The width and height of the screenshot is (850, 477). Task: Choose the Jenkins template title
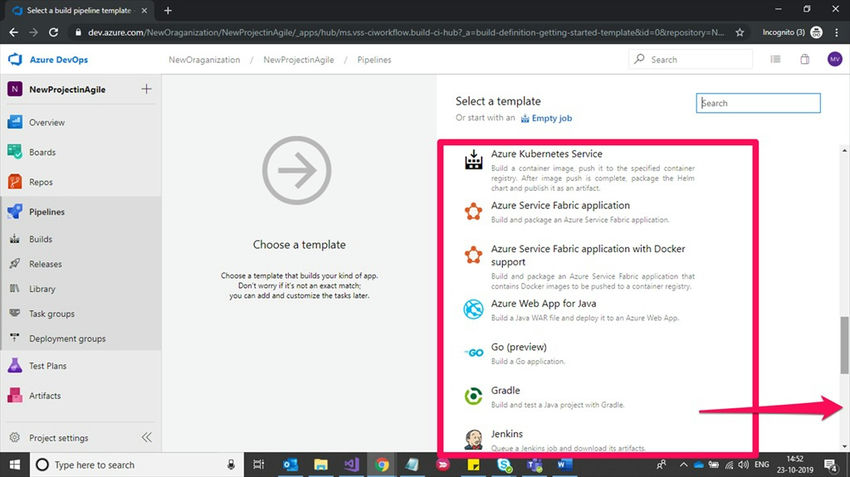[x=507, y=434]
